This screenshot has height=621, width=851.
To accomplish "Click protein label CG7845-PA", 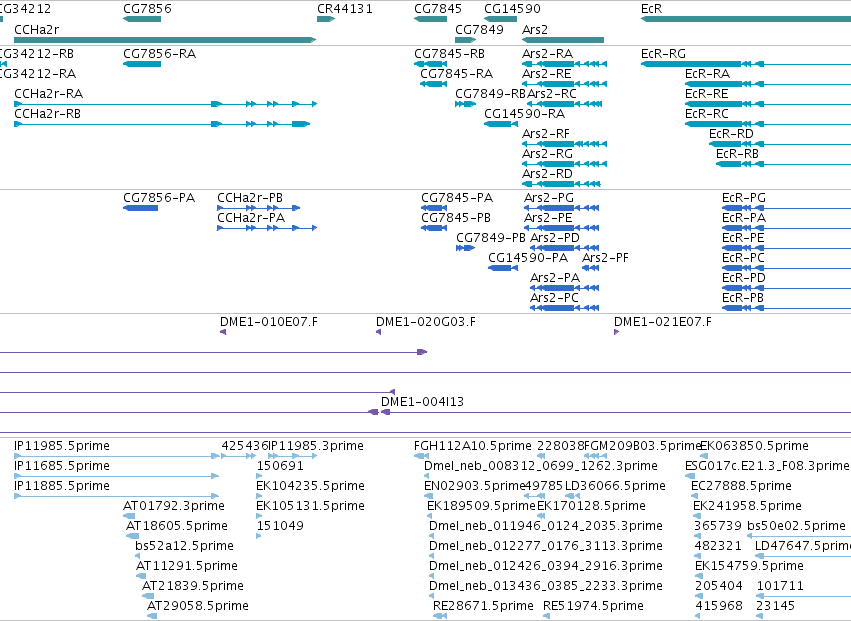I will pyautogui.click(x=457, y=198).
